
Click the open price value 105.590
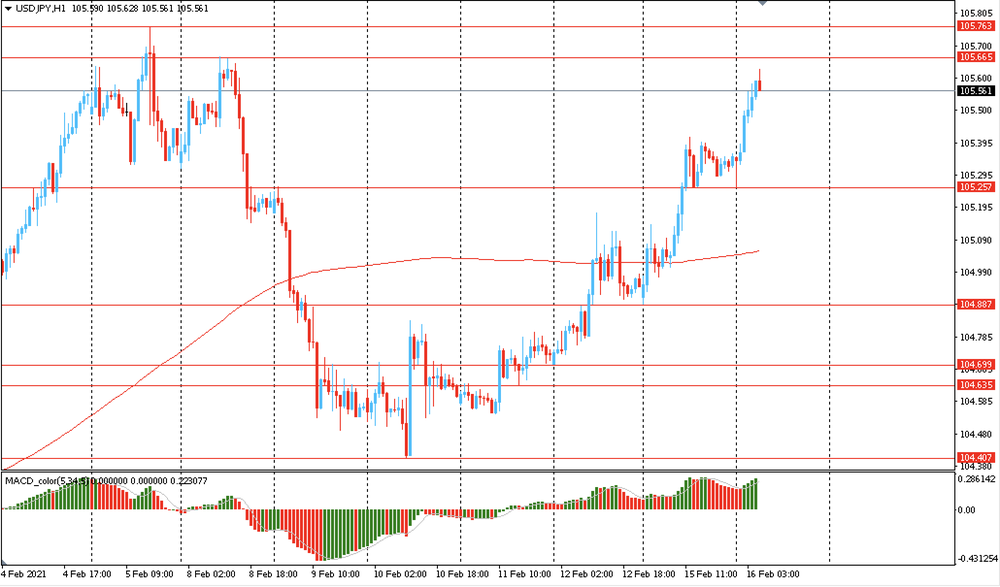coord(87,9)
